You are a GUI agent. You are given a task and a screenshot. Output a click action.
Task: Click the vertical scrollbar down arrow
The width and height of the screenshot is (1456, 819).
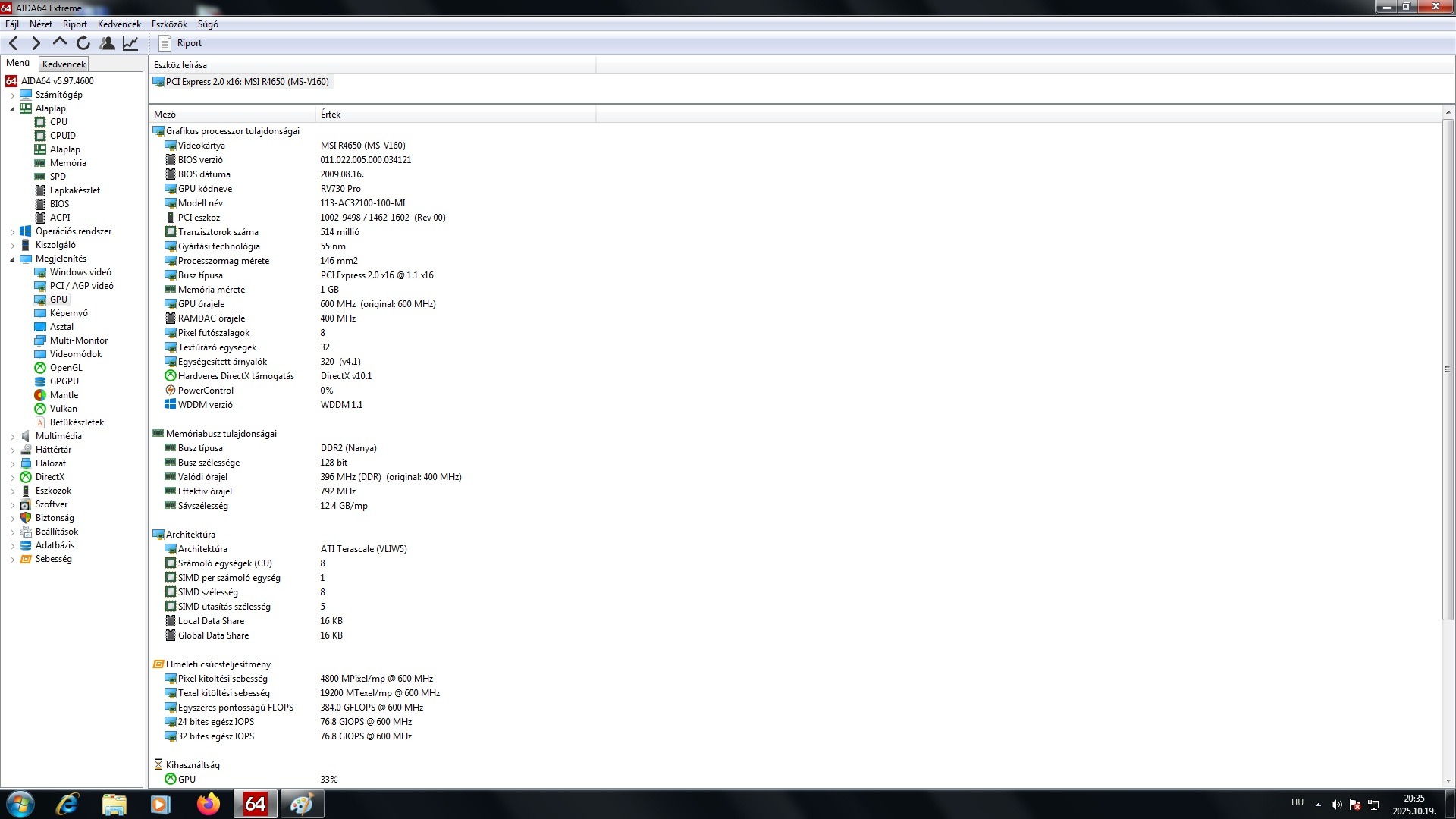point(1448,780)
